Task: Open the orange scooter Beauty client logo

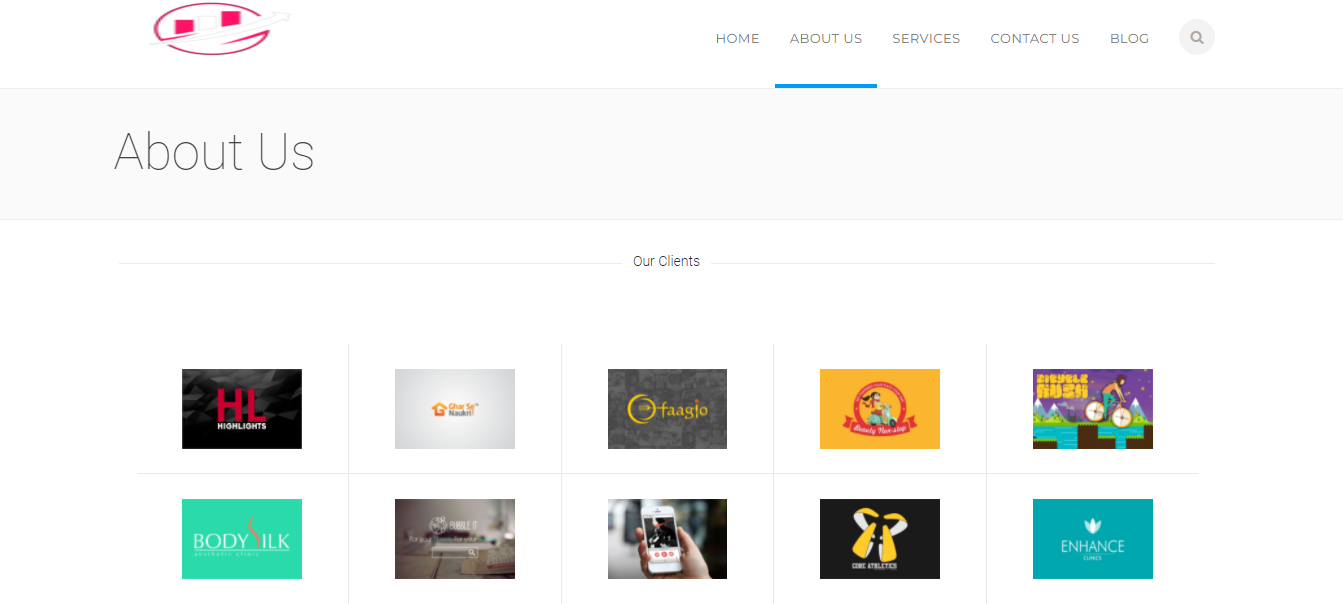Action: point(880,409)
